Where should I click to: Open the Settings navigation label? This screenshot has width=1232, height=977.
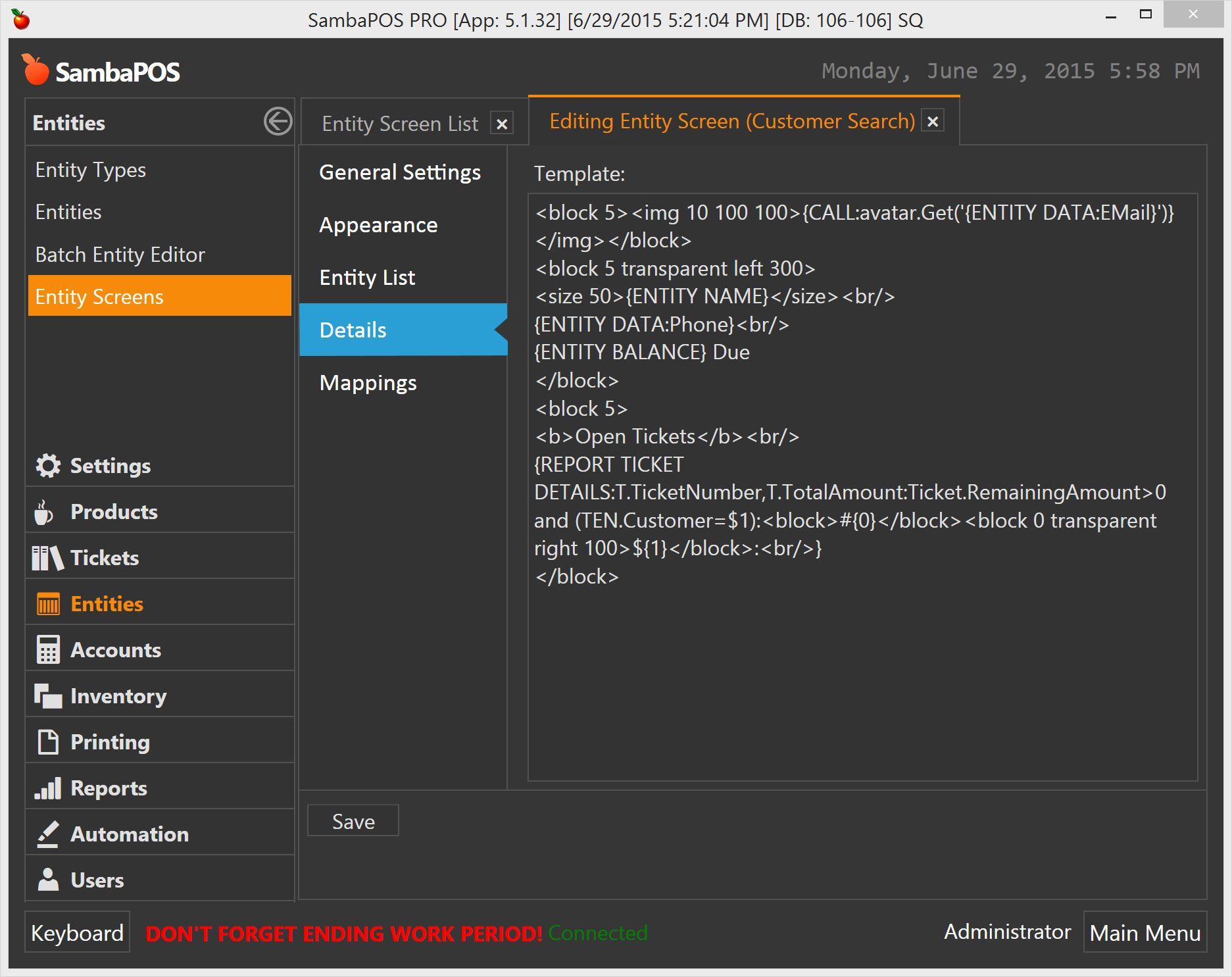(111, 466)
